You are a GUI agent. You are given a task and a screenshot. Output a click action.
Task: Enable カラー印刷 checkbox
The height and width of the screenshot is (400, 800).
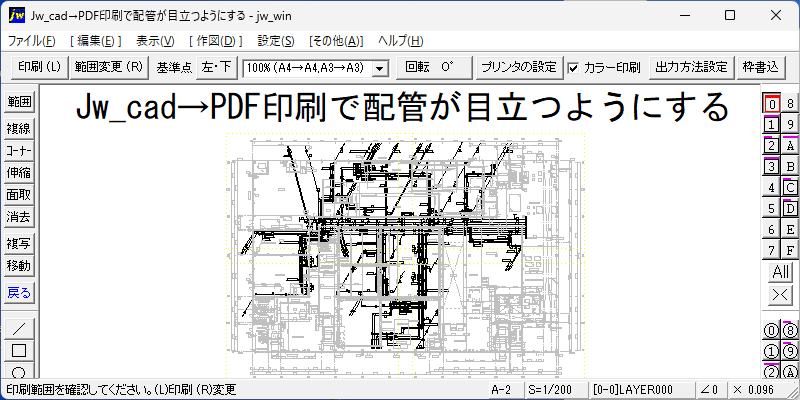click(573, 68)
